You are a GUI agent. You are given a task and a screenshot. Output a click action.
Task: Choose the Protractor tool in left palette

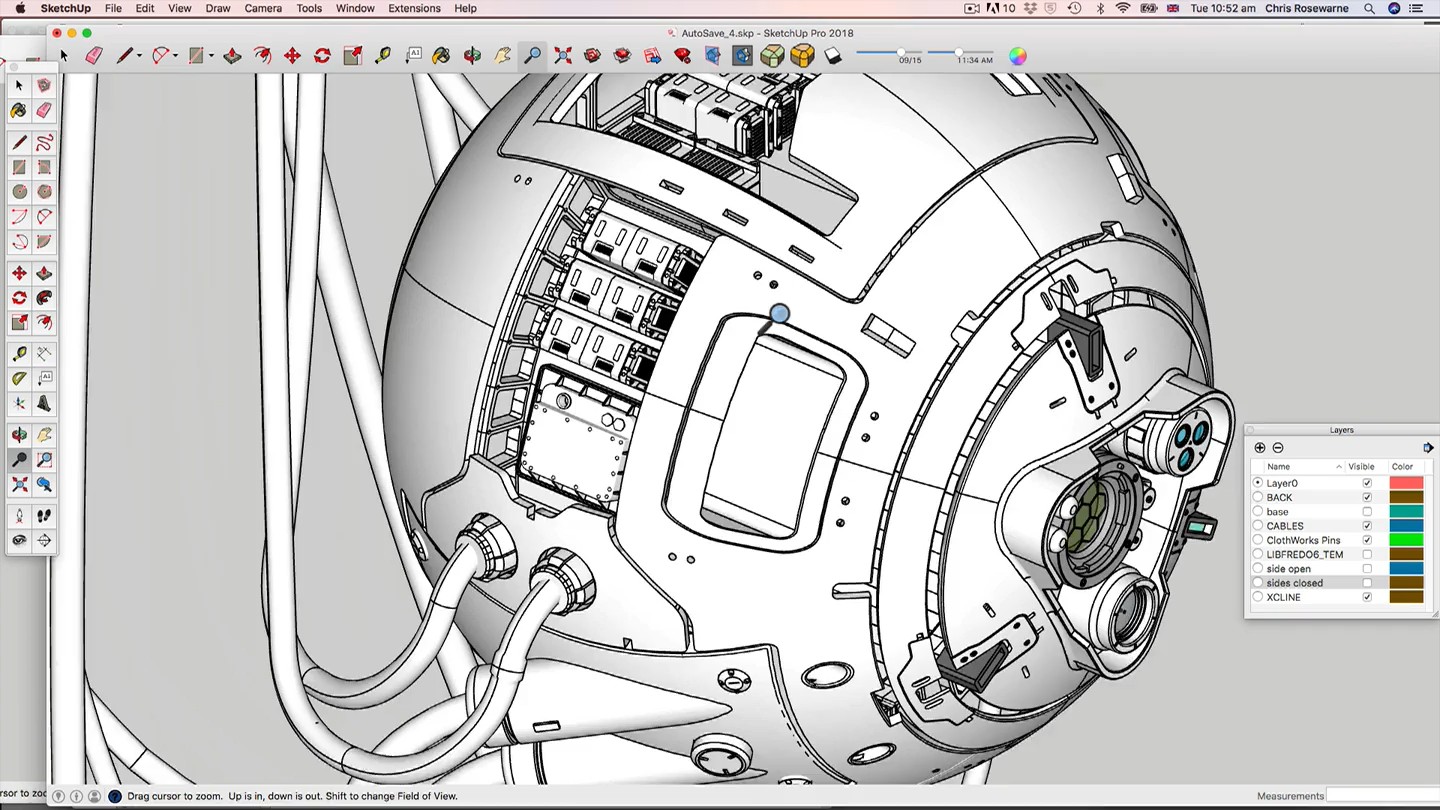[x=19, y=379]
